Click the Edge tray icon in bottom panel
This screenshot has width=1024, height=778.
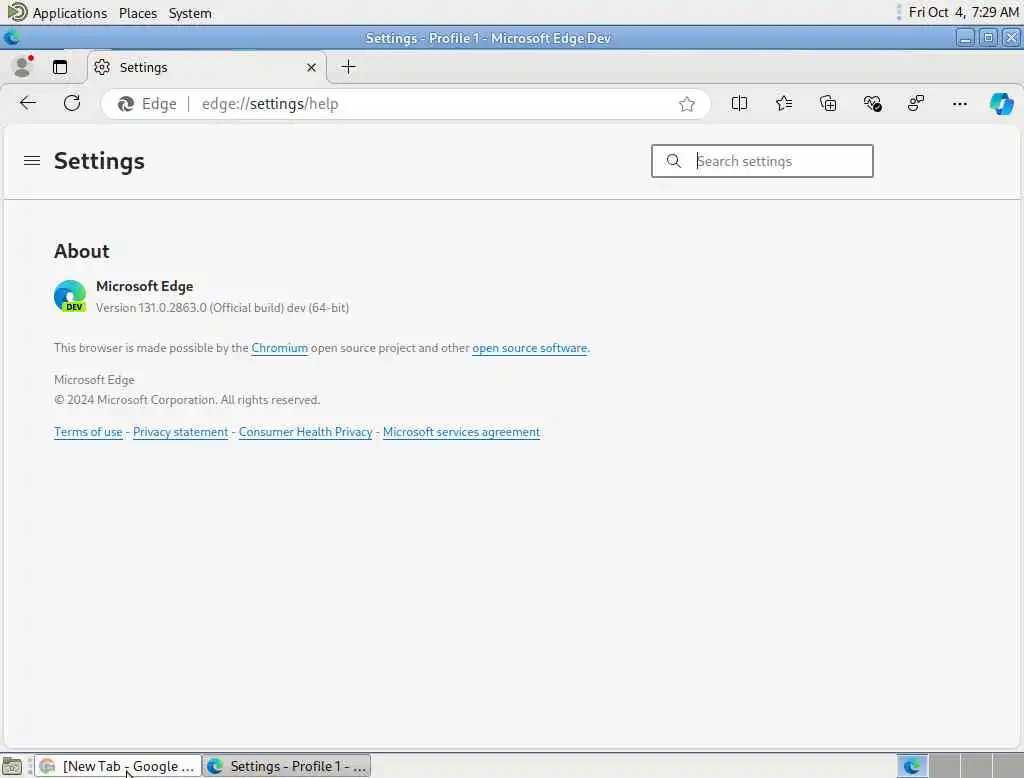pos(912,766)
